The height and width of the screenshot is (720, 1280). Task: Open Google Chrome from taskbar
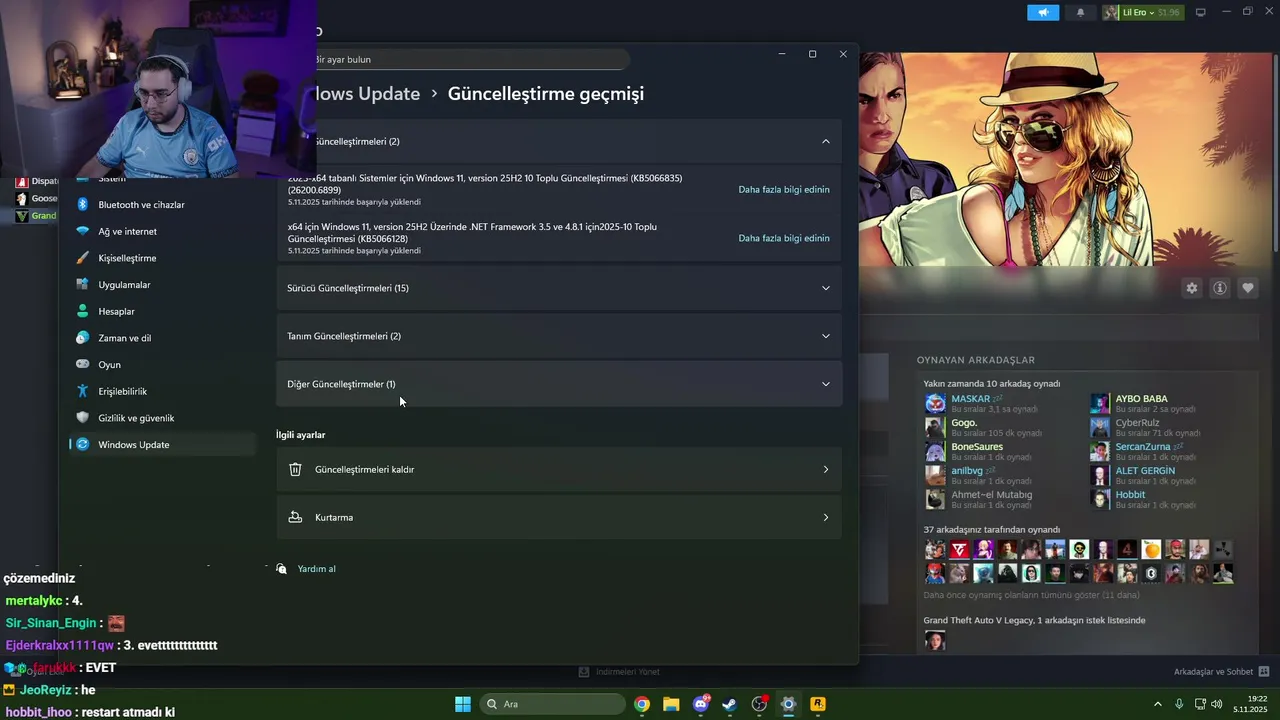pos(642,704)
